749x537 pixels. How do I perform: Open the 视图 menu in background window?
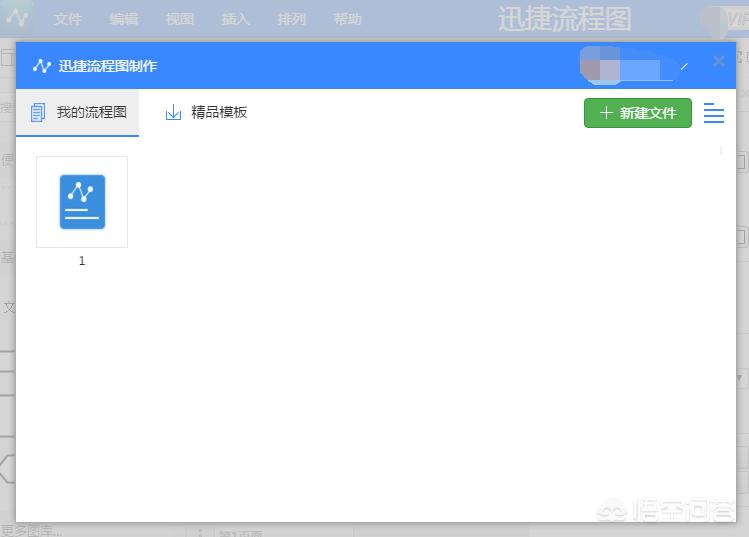point(180,19)
